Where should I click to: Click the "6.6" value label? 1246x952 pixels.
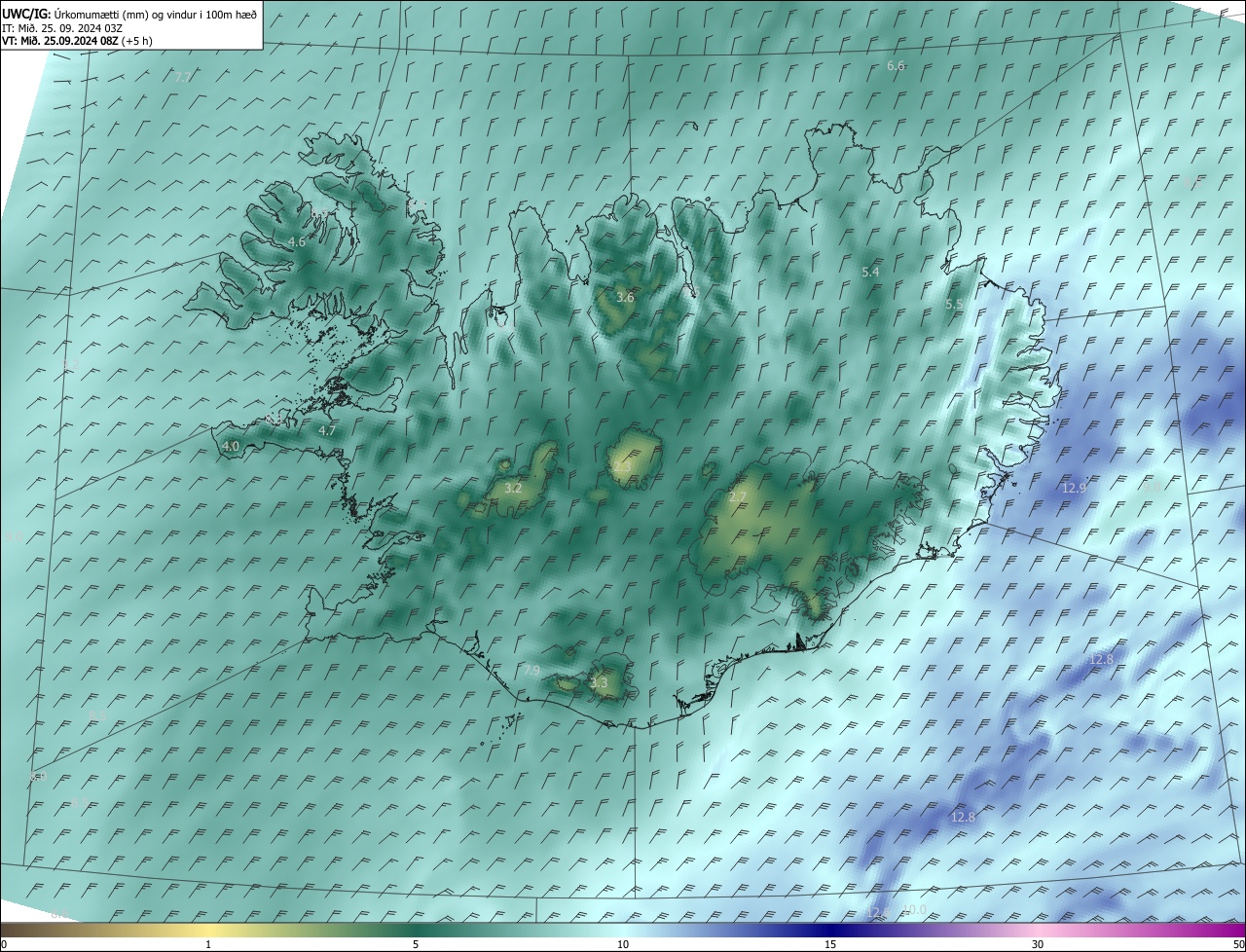[x=896, y=65]
